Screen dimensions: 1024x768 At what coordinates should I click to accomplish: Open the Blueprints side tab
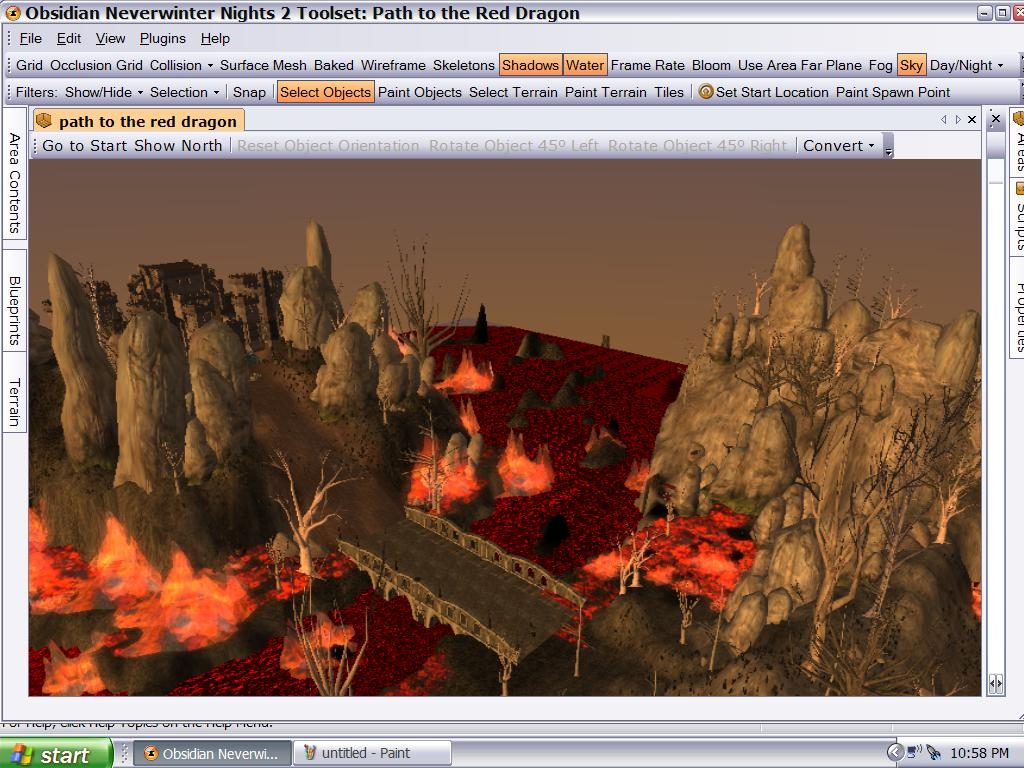coord(15,310)
